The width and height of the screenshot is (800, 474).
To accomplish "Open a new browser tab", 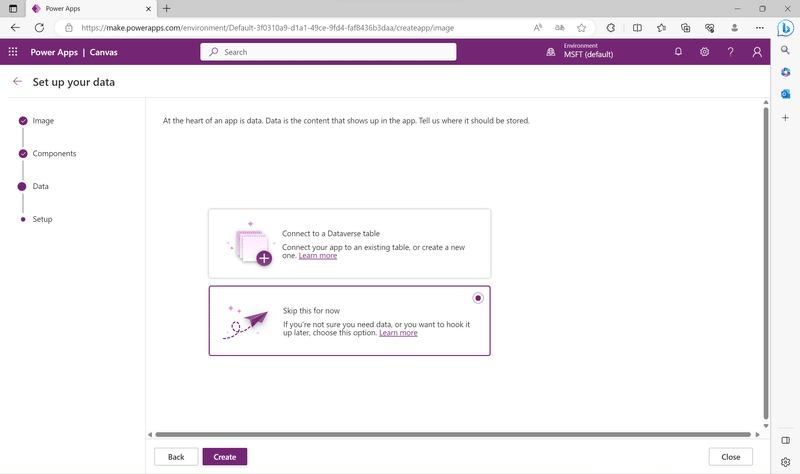I will (167, 8).
